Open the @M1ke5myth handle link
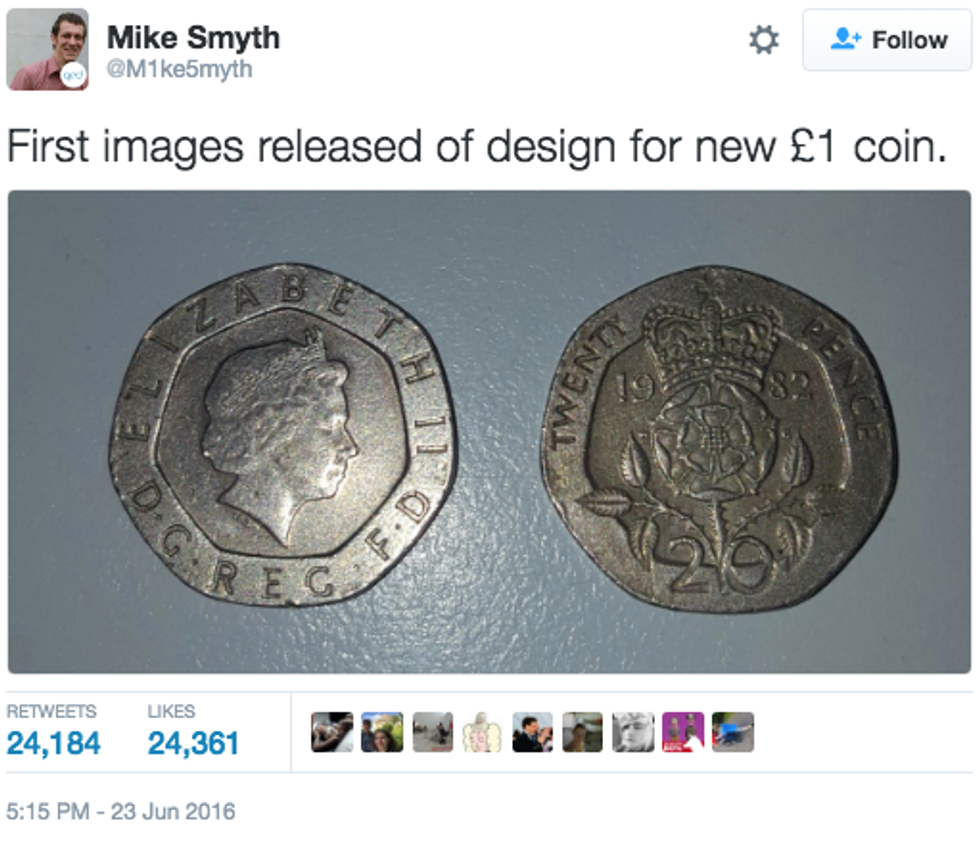 179,69
